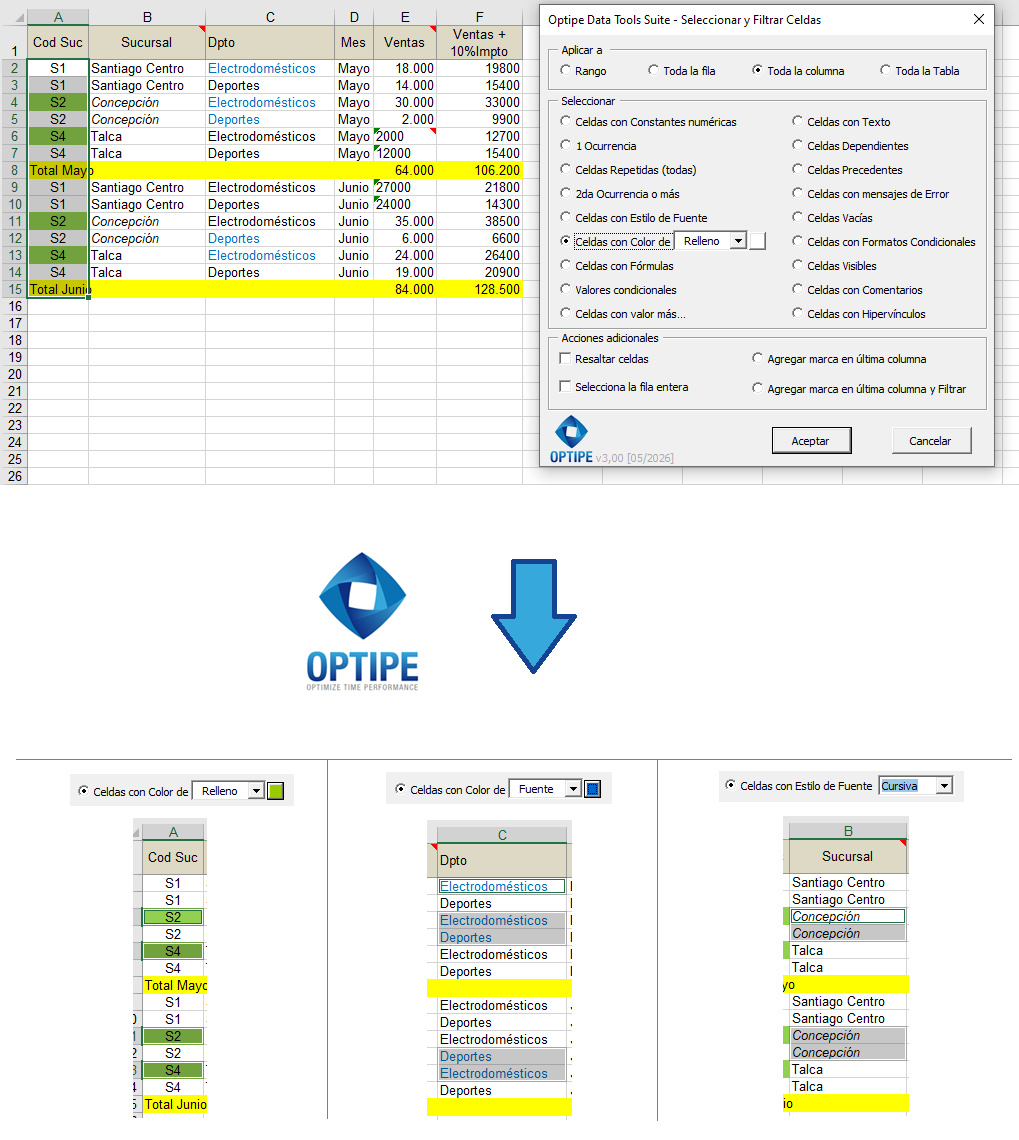Open Fuente dropdown in bottom example
This screenshot has height=1140, width=1019.
coord(573,789)
